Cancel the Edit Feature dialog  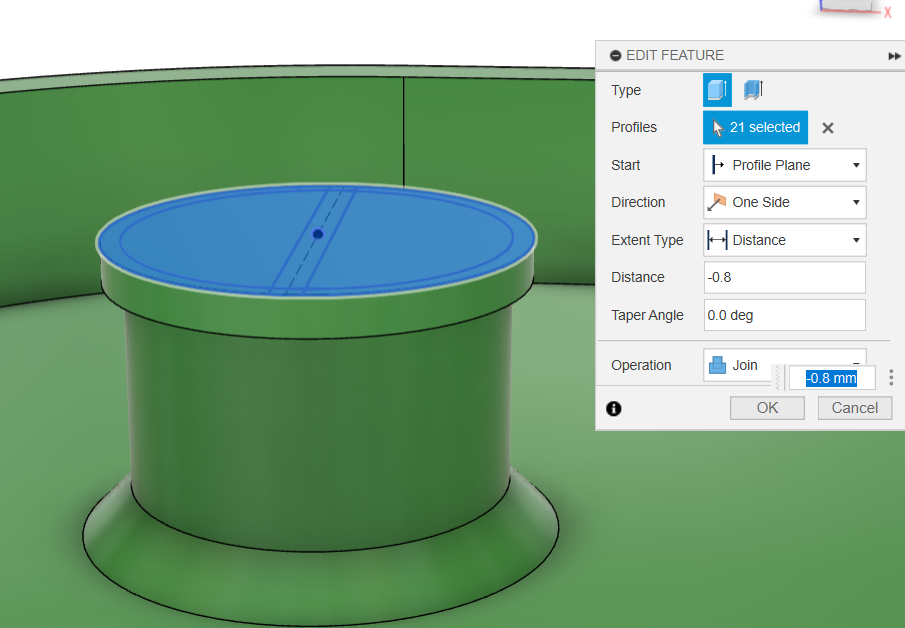click(x=855, y=408)
